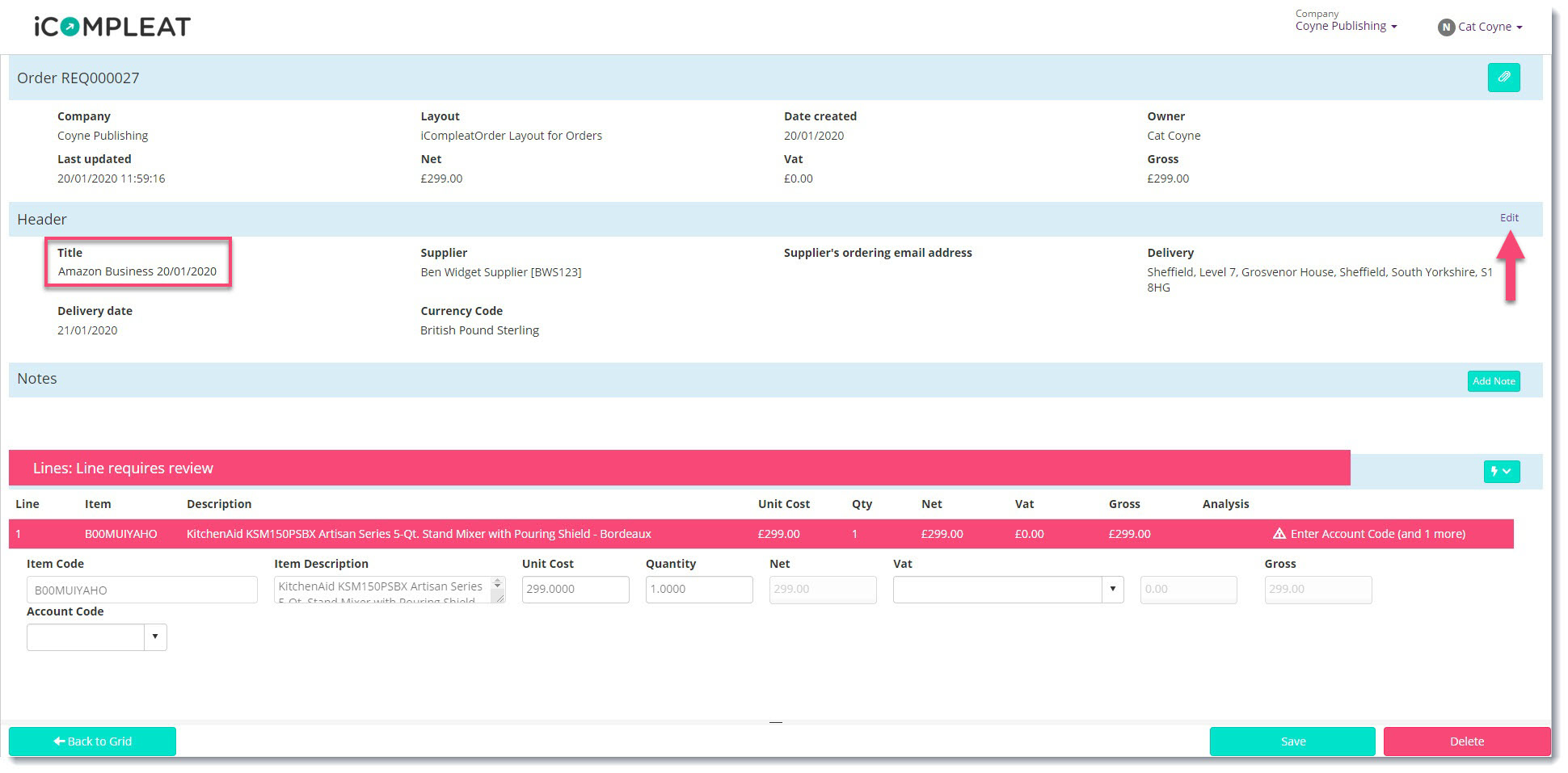Open the Account Code dropdown

click(155, 637)
